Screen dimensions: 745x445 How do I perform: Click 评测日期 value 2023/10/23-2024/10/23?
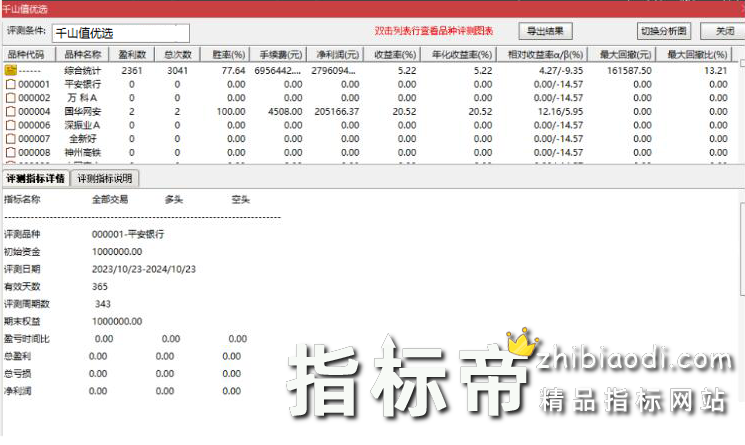143,269
